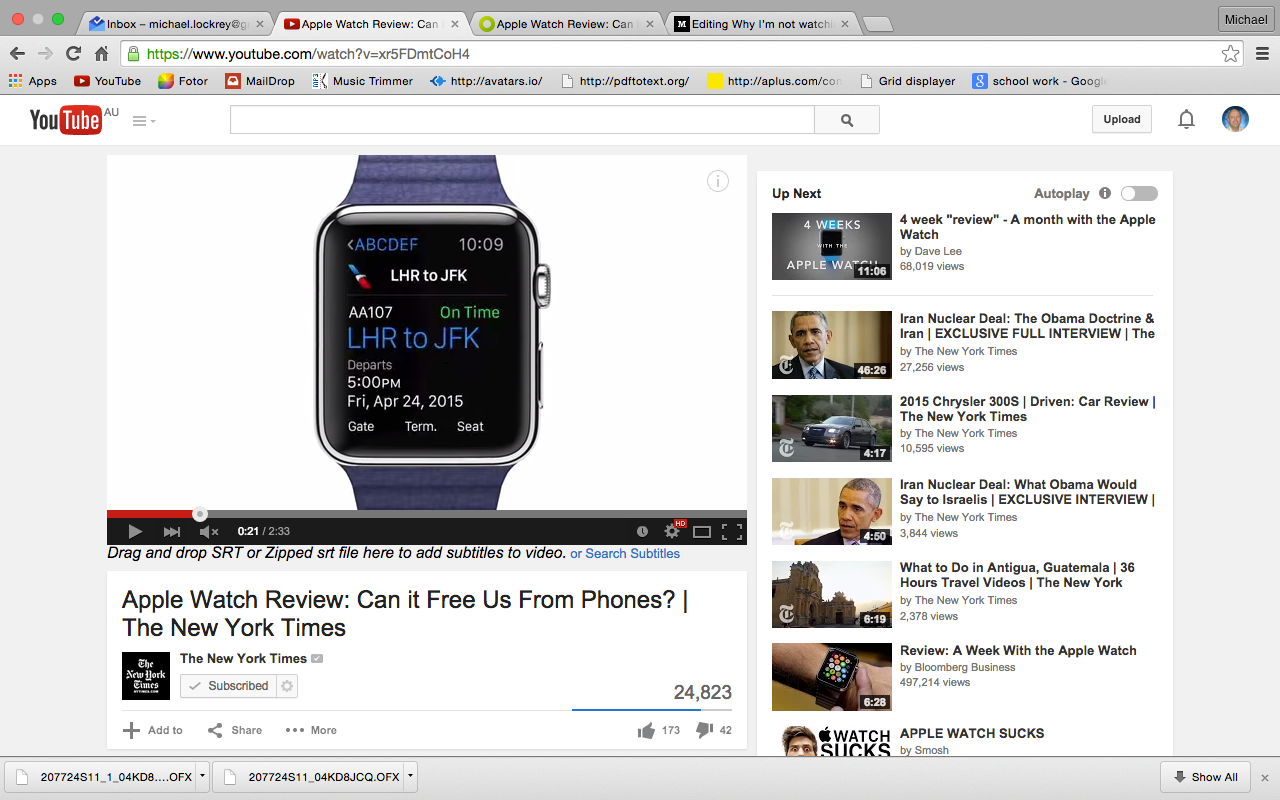This screenshot has width=1280, height=800.
Task: Open the pdftotext.org bookmark
Action: point(624,81)
